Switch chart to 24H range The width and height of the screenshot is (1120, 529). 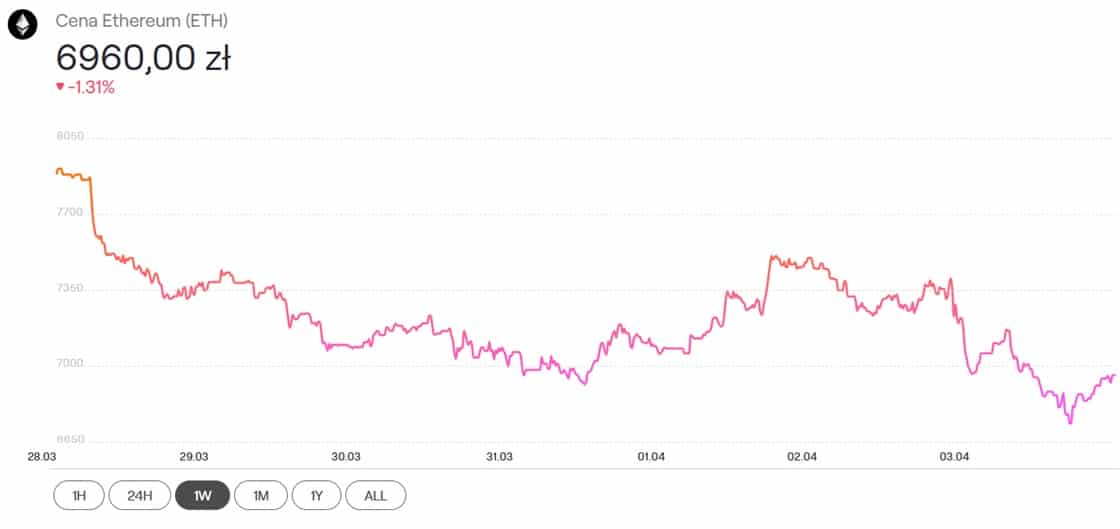pyautogui.click(x=139, y=495)
